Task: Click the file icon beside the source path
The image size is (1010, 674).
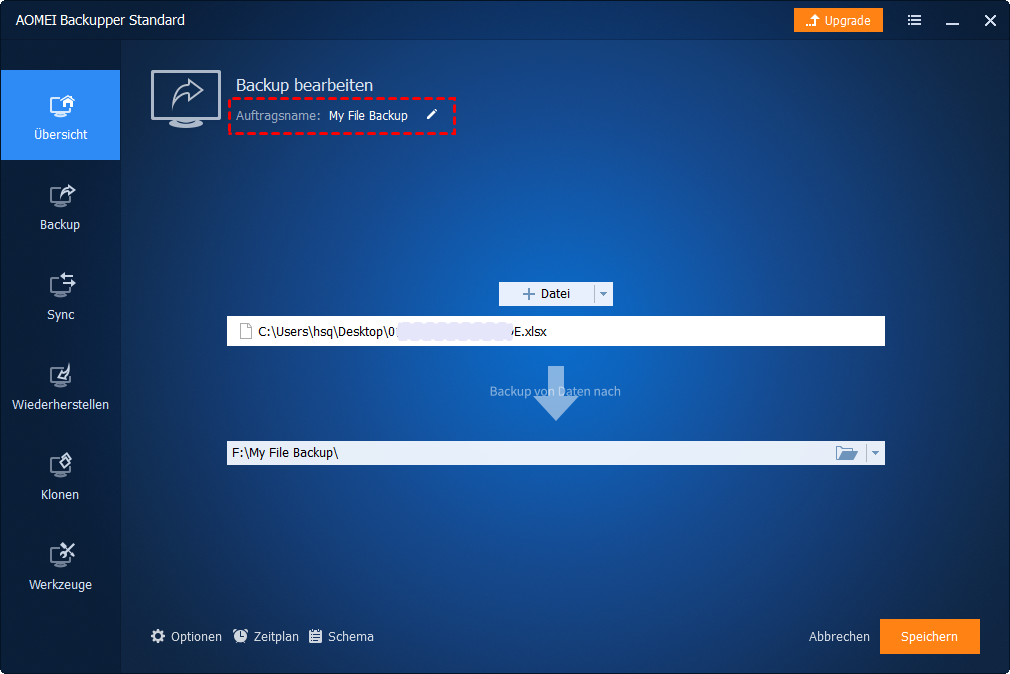Action: point(245,331)
